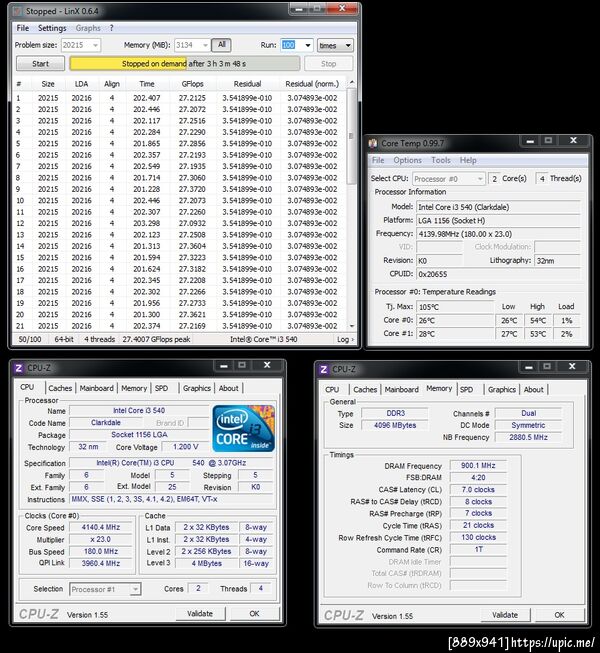The width and height of the screenshot is (600, 653).
Task: Click the Residual (norm.) column header in LinX
Action: (312, 84)
